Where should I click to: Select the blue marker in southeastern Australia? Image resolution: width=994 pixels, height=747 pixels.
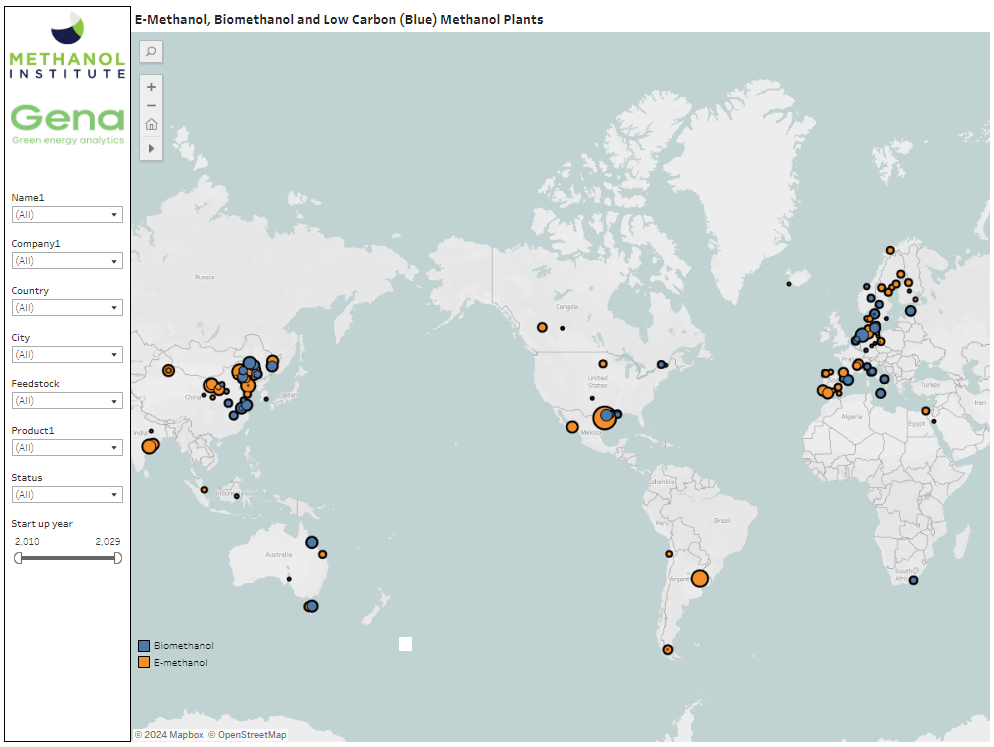[312, 606]
